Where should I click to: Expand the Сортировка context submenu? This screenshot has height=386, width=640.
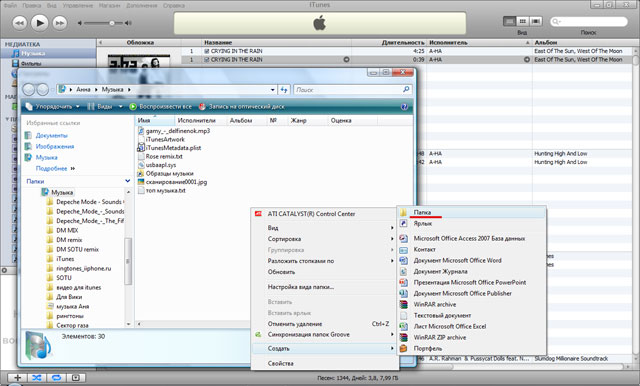[x=324, y=239]
